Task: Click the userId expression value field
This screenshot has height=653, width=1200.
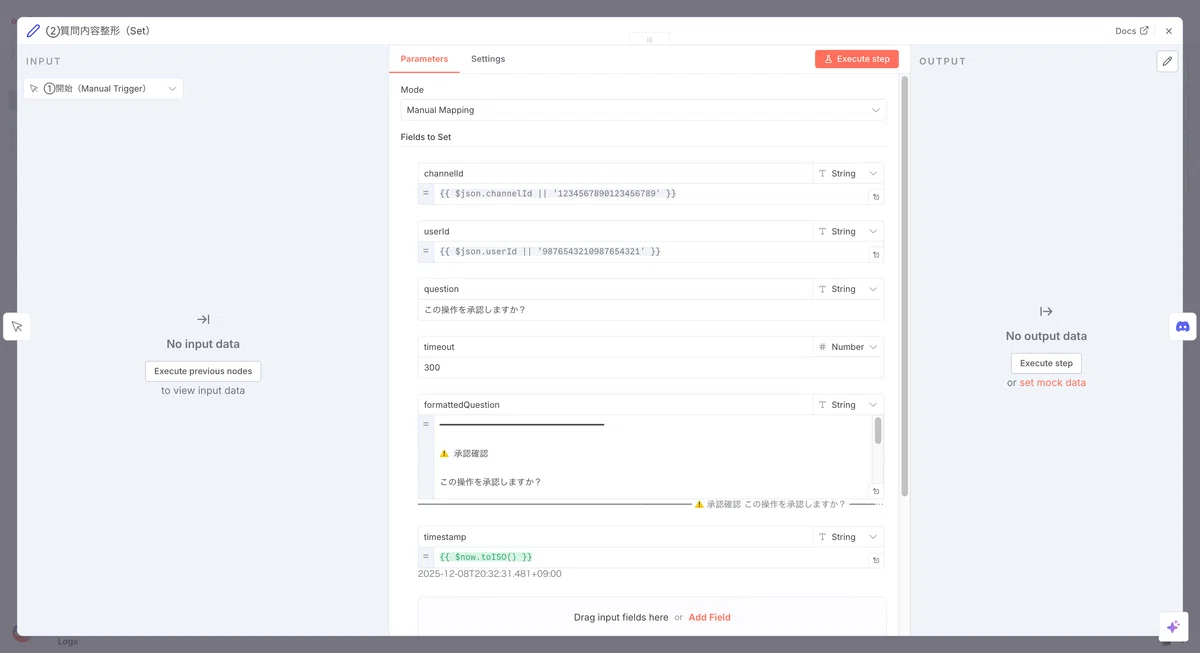Action: coord(650,251)
